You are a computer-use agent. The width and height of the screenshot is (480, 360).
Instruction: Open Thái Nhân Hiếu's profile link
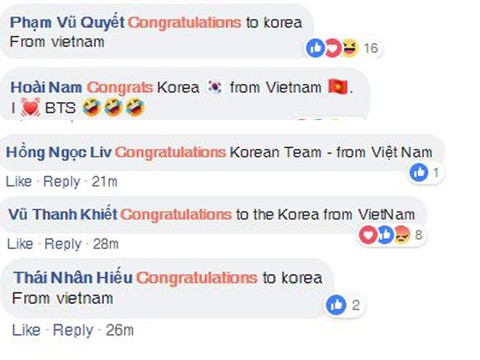[x=73, y=278]
